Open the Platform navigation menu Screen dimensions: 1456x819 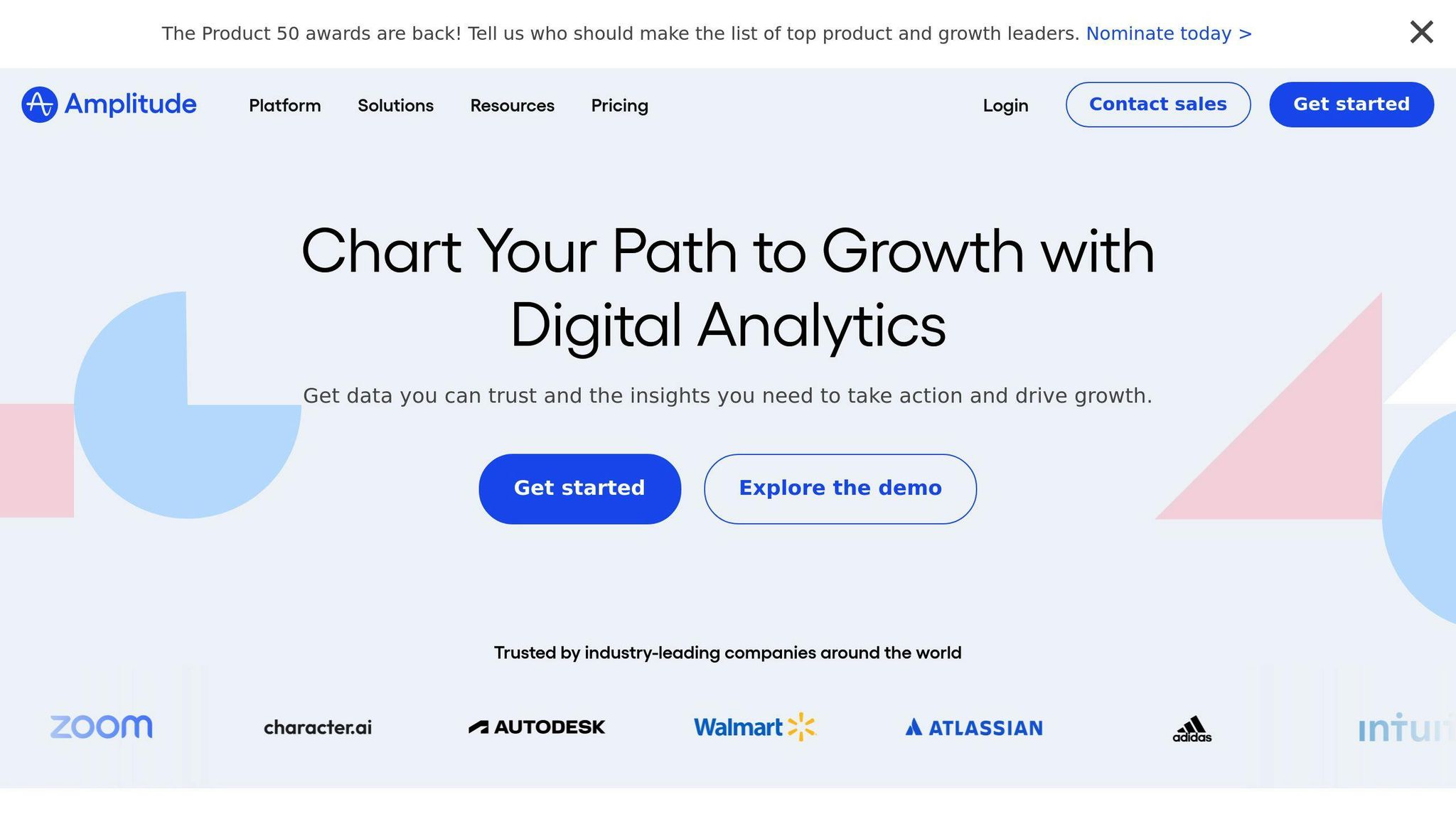(284, 105)
